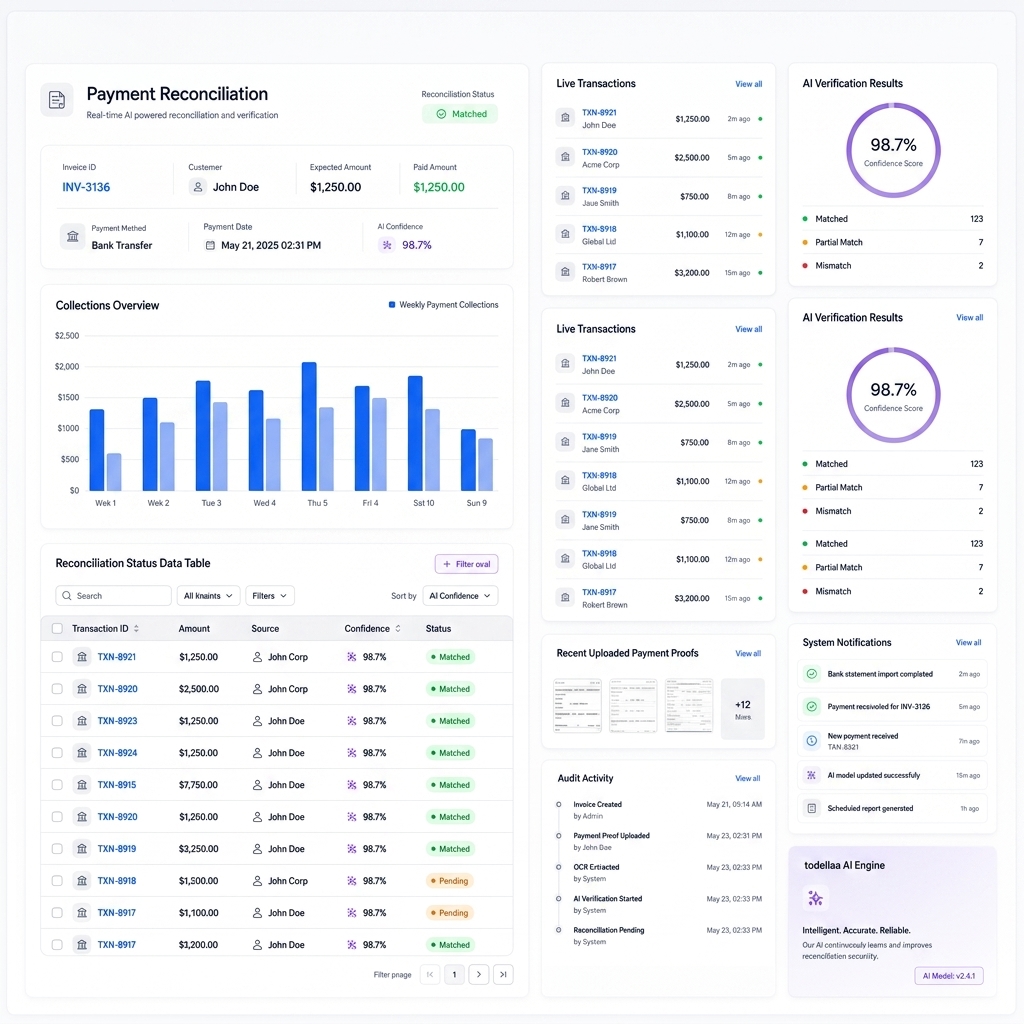Click the person icon in the $1,500.00 row

coord(257,881)
